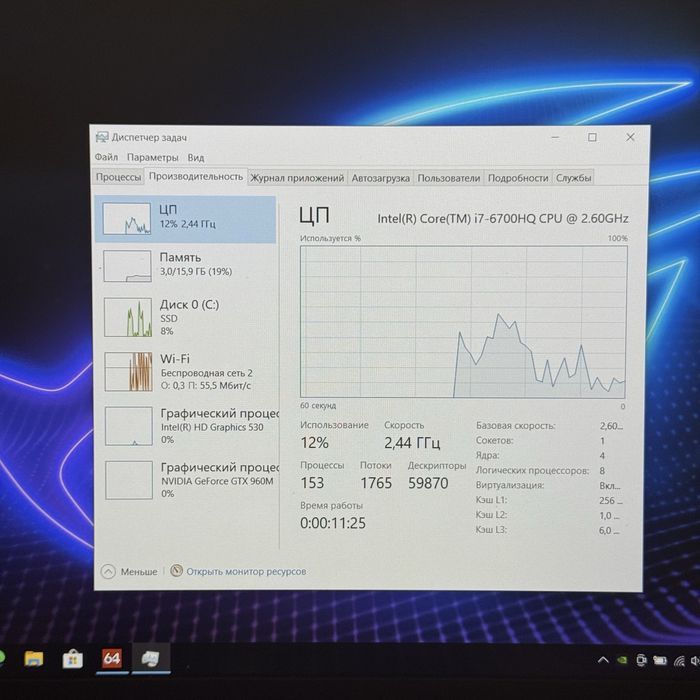Open Microsoft Store from the taskbar
This screenshot has height=700, width=700.
pos(72,659)
